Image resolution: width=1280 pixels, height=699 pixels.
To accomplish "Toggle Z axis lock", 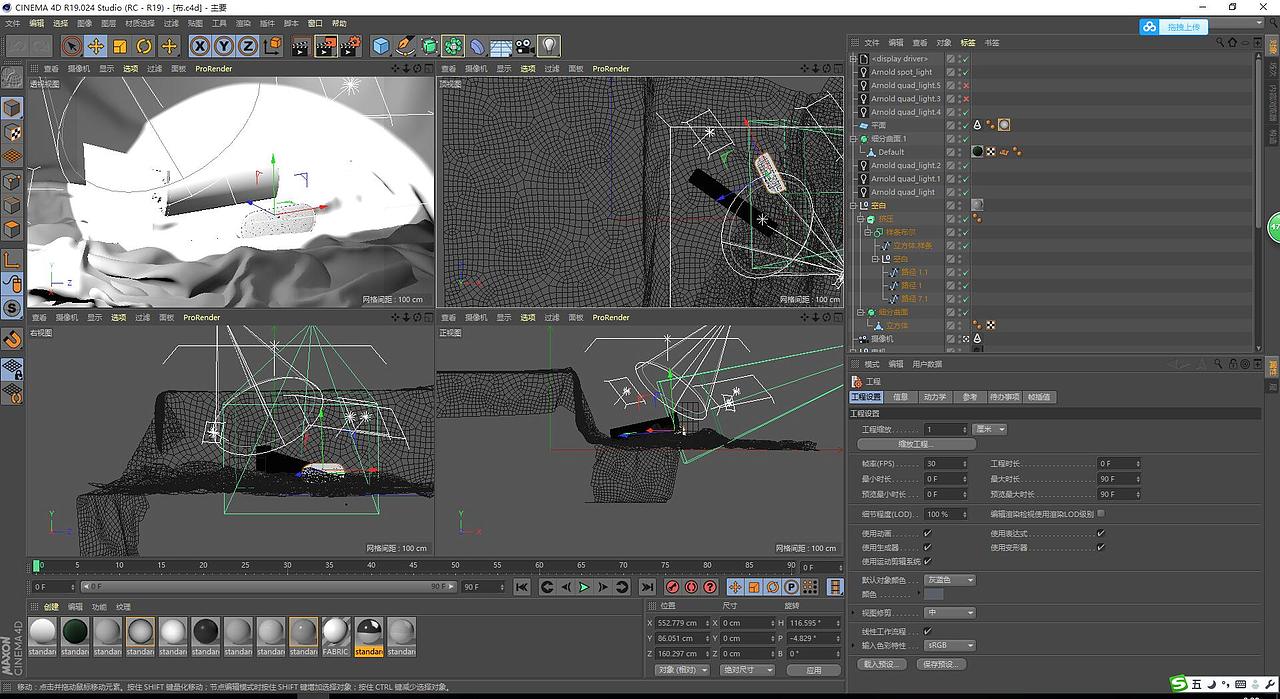I will (x=248, y=46).
